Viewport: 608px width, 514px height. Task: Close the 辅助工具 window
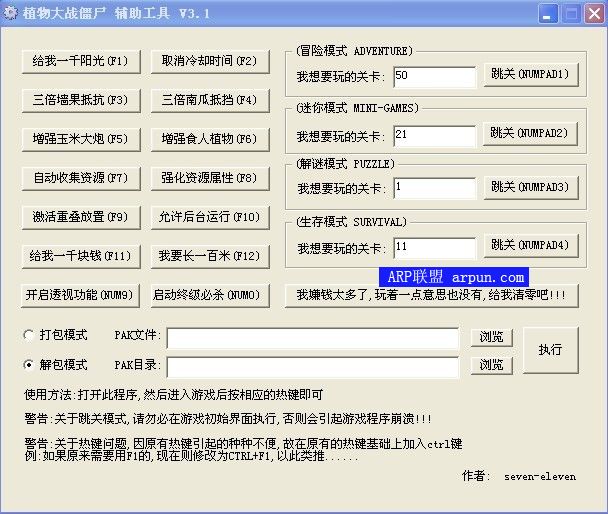coord(594,14)
